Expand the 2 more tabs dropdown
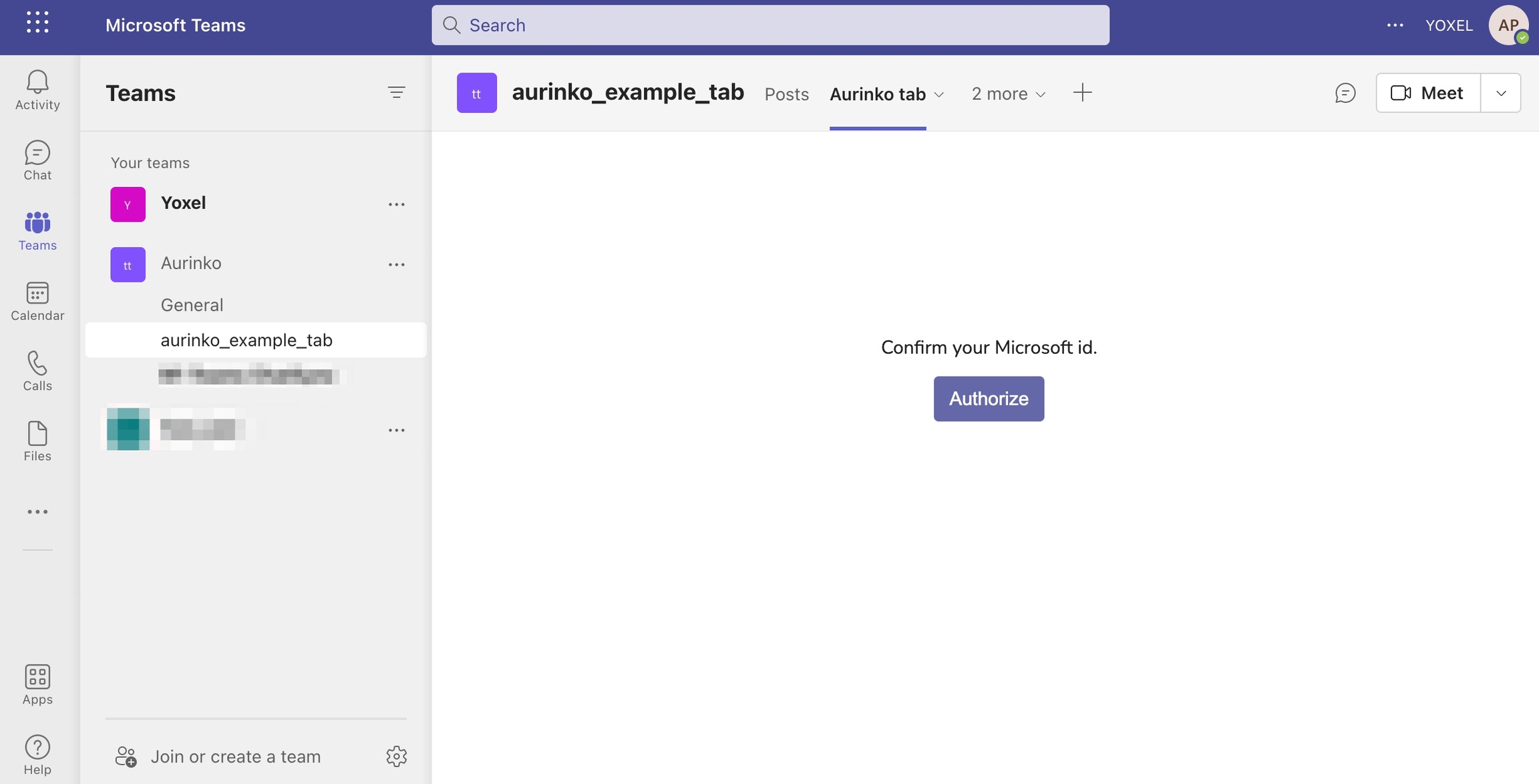This screenshot has width=1539, height=784. tap(1008, 94)
